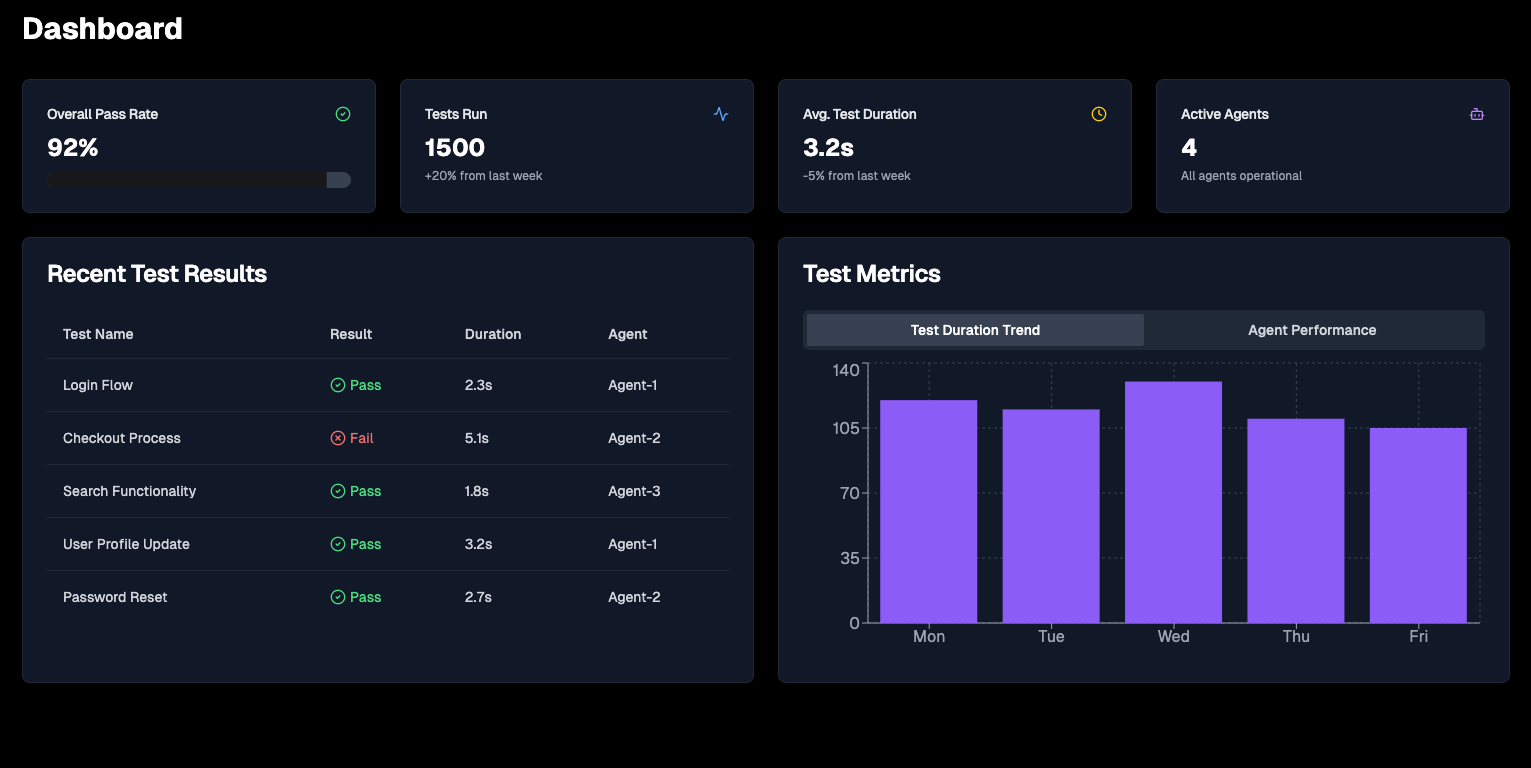Click Agent-3 in the Search Functionality row

click(x=634, y=492)
